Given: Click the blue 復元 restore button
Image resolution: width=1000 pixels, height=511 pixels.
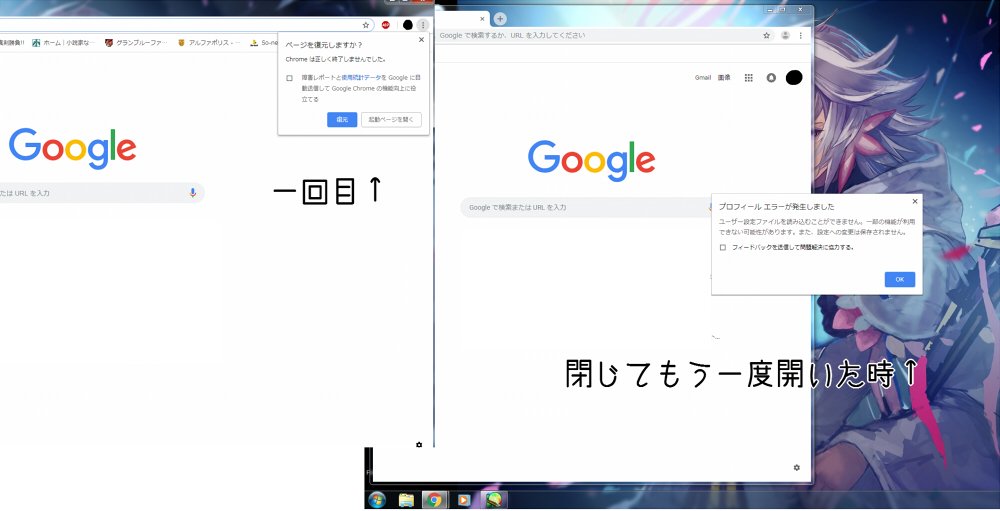Looking at the screenshot, I should tap(342, 119).
